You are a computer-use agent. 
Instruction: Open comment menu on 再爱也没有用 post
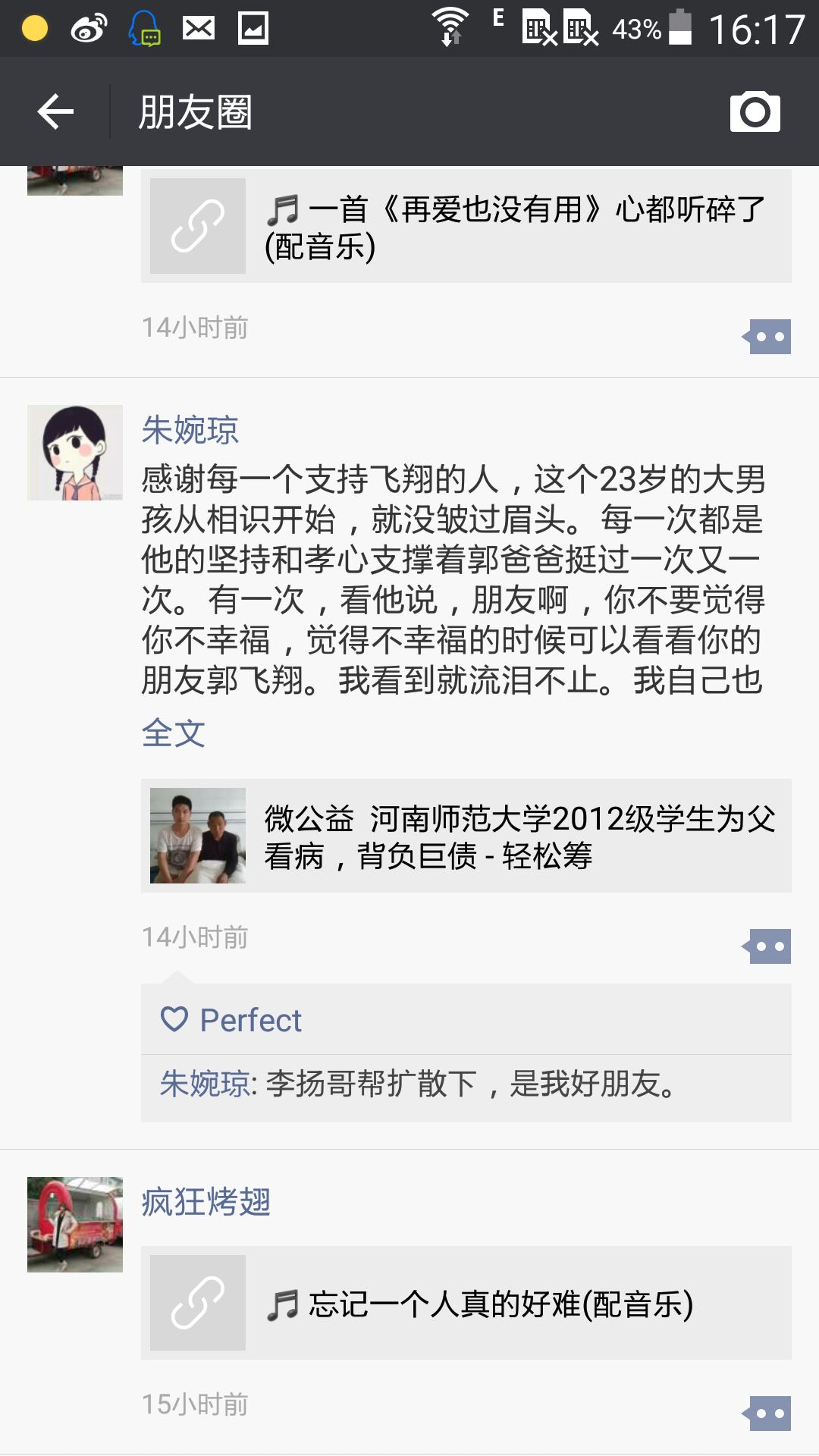click(768, 337)
